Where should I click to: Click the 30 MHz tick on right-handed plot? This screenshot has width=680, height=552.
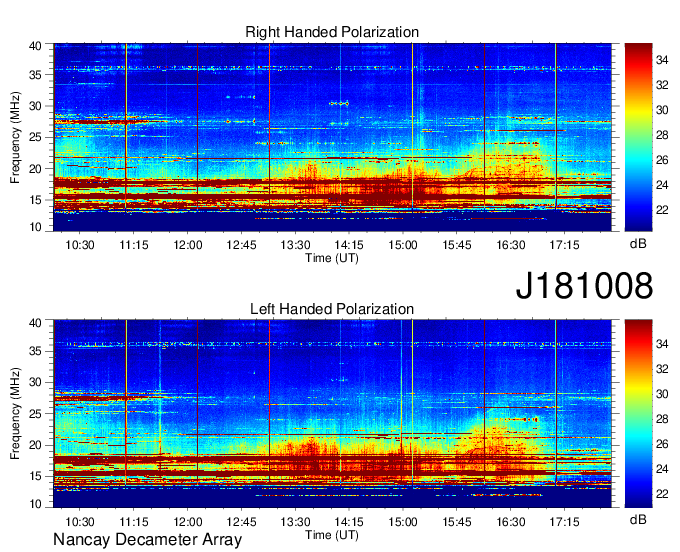(x=35, y=106)
